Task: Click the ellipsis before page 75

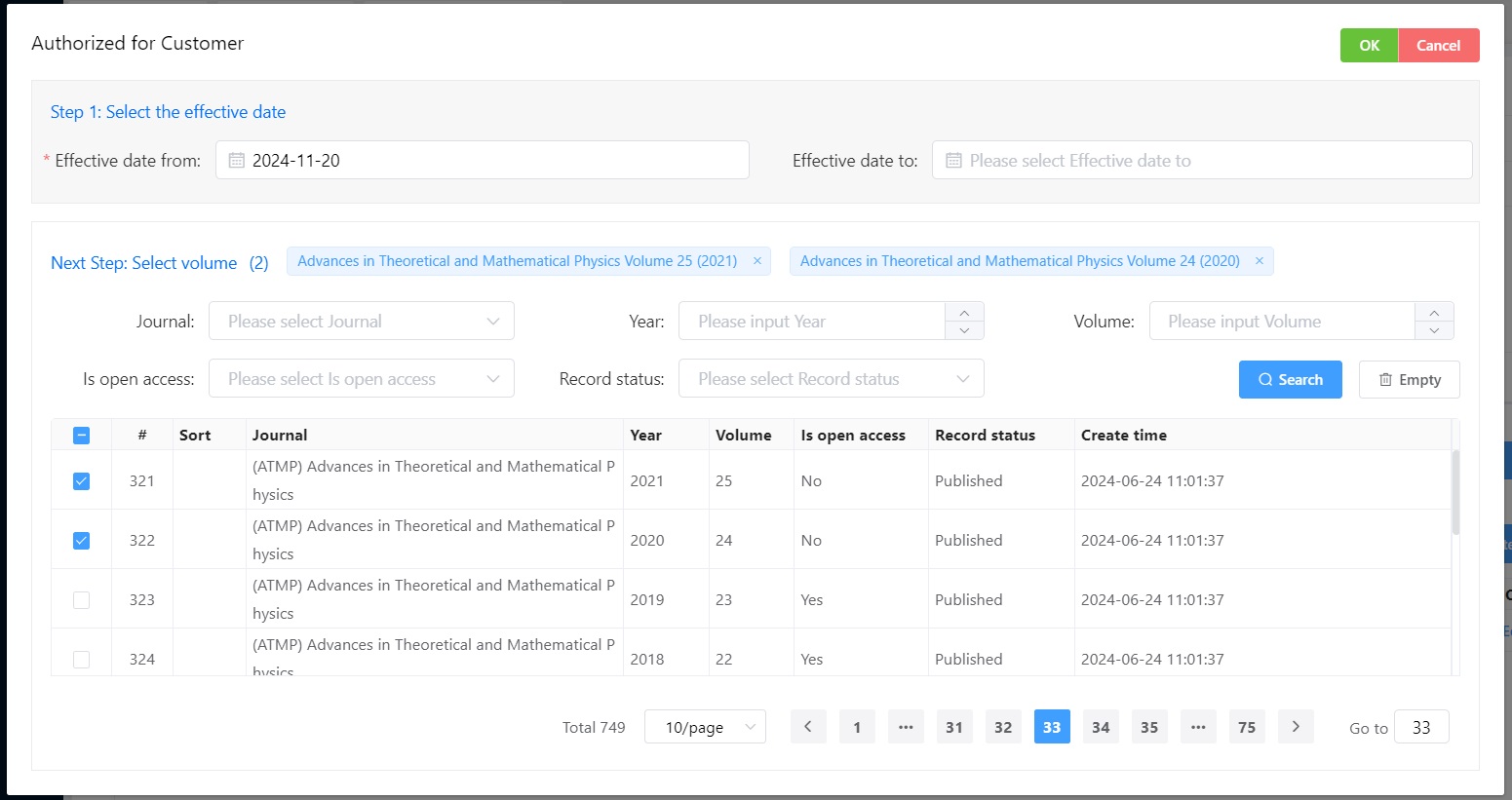Action: [x=1198, y=727]
